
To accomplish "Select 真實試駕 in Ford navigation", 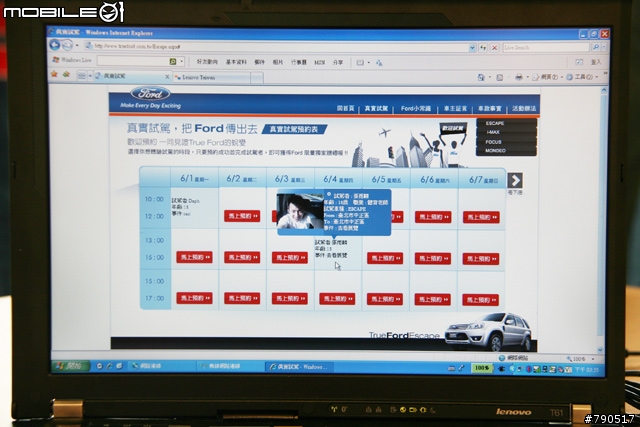I will pyautogui.click(x=376, y=108).
